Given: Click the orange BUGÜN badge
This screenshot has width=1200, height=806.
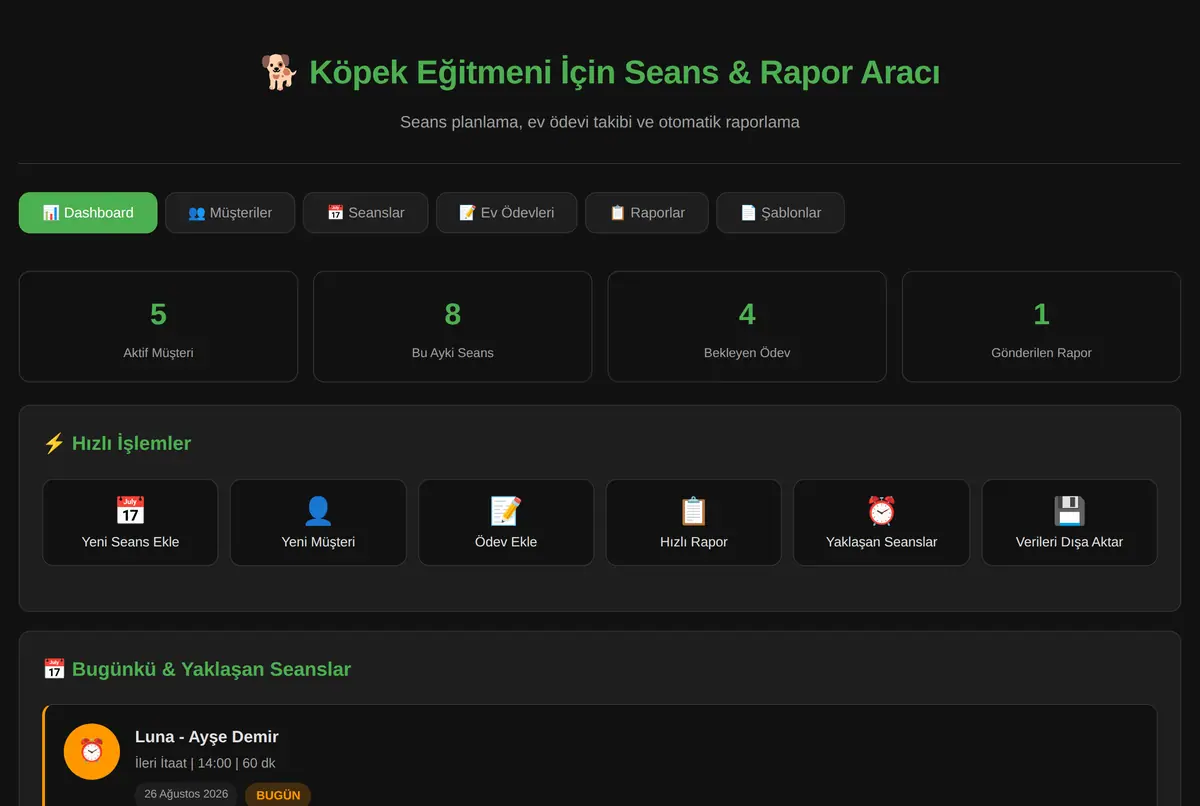Looking at the screenshot, I should tap(278, 795).
